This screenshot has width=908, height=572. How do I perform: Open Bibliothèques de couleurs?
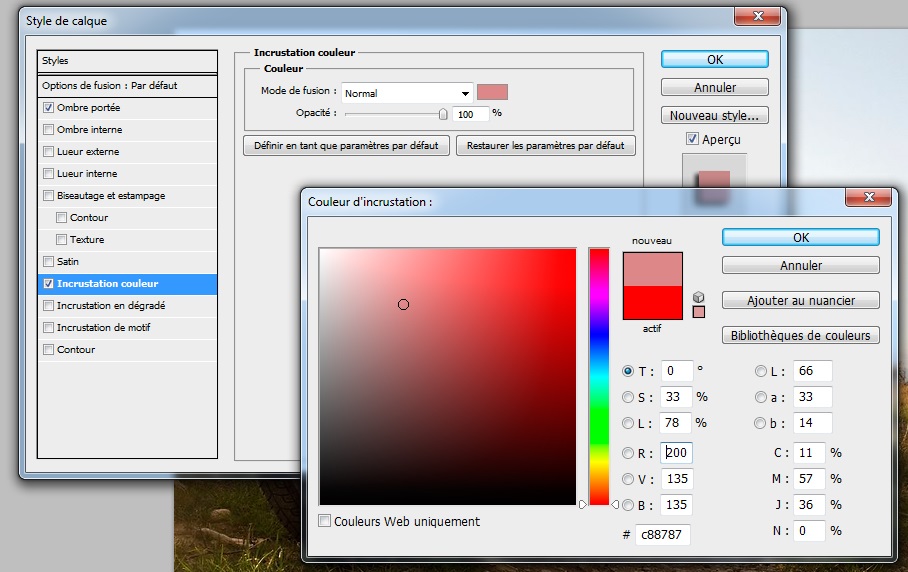(x=800, y=336)
